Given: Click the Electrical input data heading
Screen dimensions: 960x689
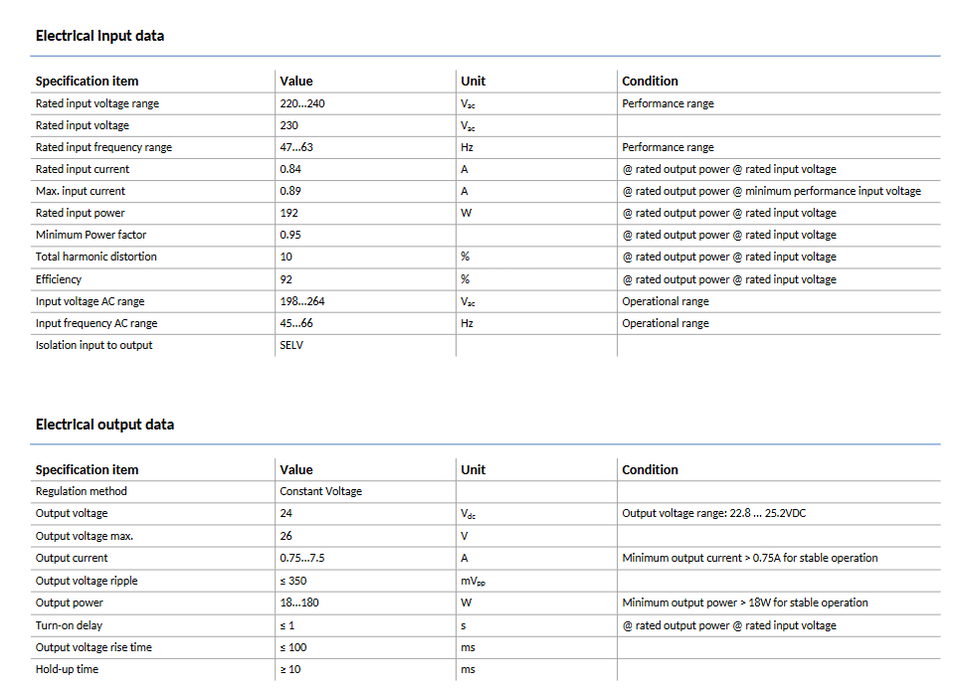Looking at the screenshot, I should tap(100, 36).
